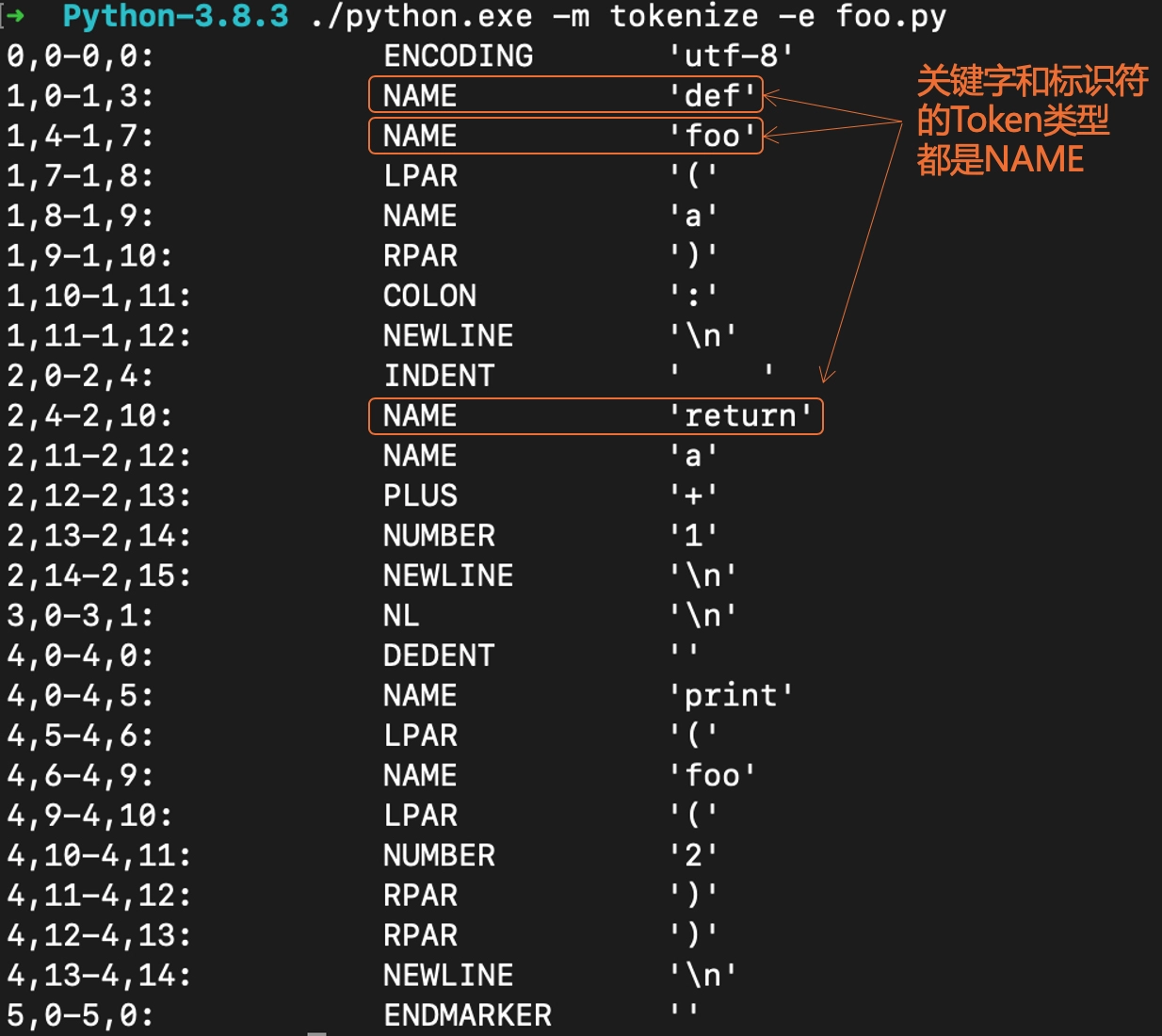1162x1036 pixels.
Task: Click the position label 2,13-2,14:
Action: (x=99, y=535)
